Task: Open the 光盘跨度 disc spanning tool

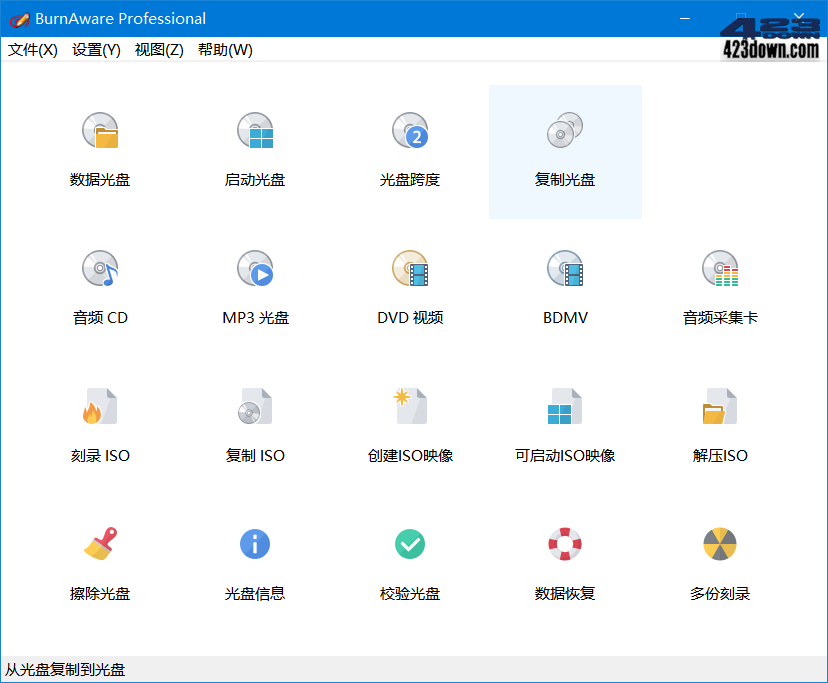Action: tap(409, 150)
